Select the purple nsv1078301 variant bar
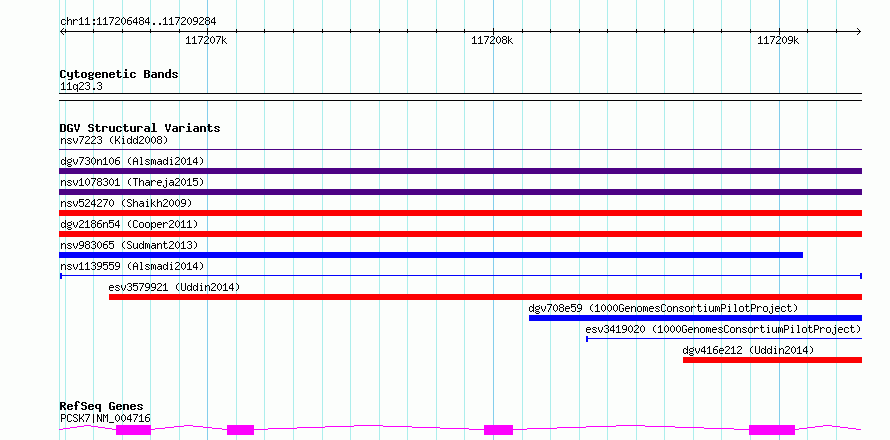890x440 pixels. click(x=460, y=192)
